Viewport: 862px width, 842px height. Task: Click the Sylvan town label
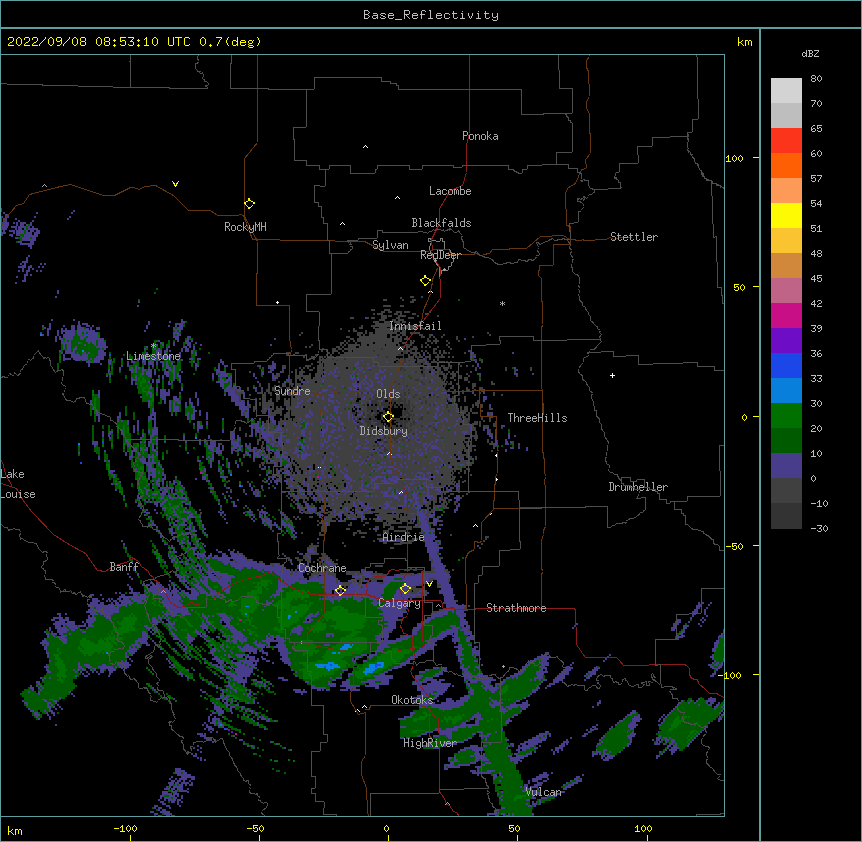390,245
